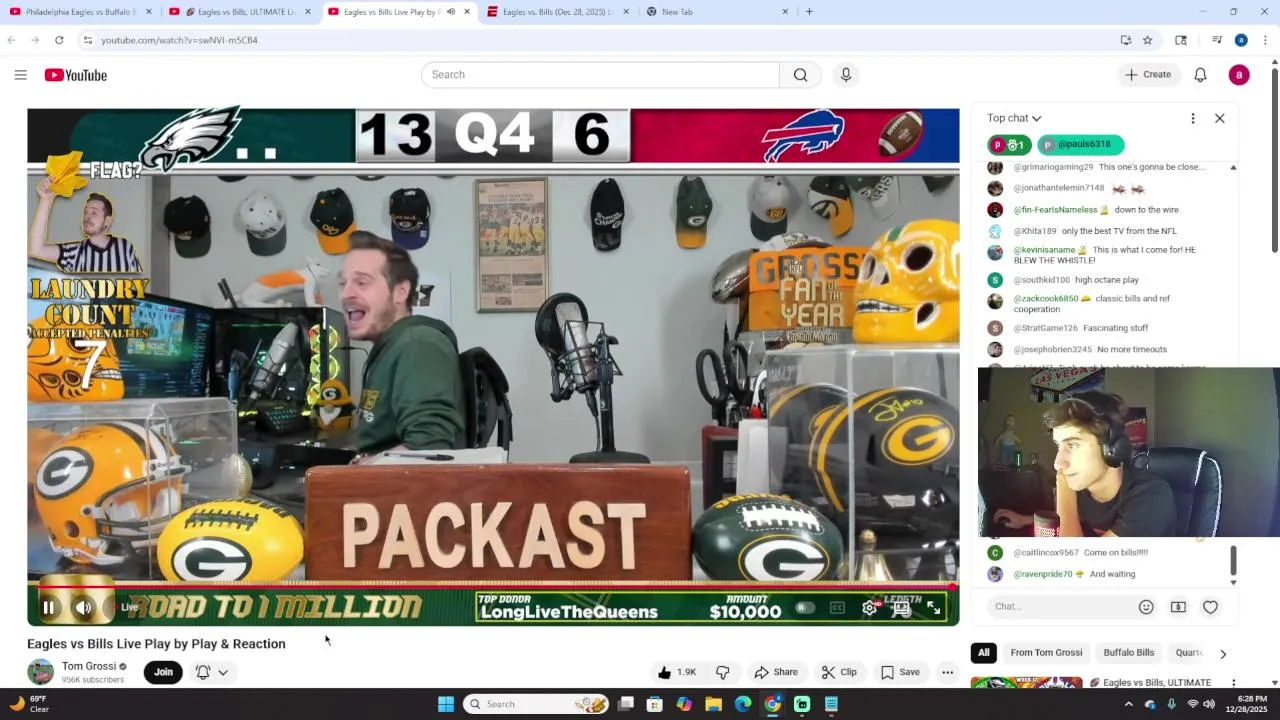This screenshot has height=720, width=1280.
Task: Click the address bar URL
Action: click(179, 40)
